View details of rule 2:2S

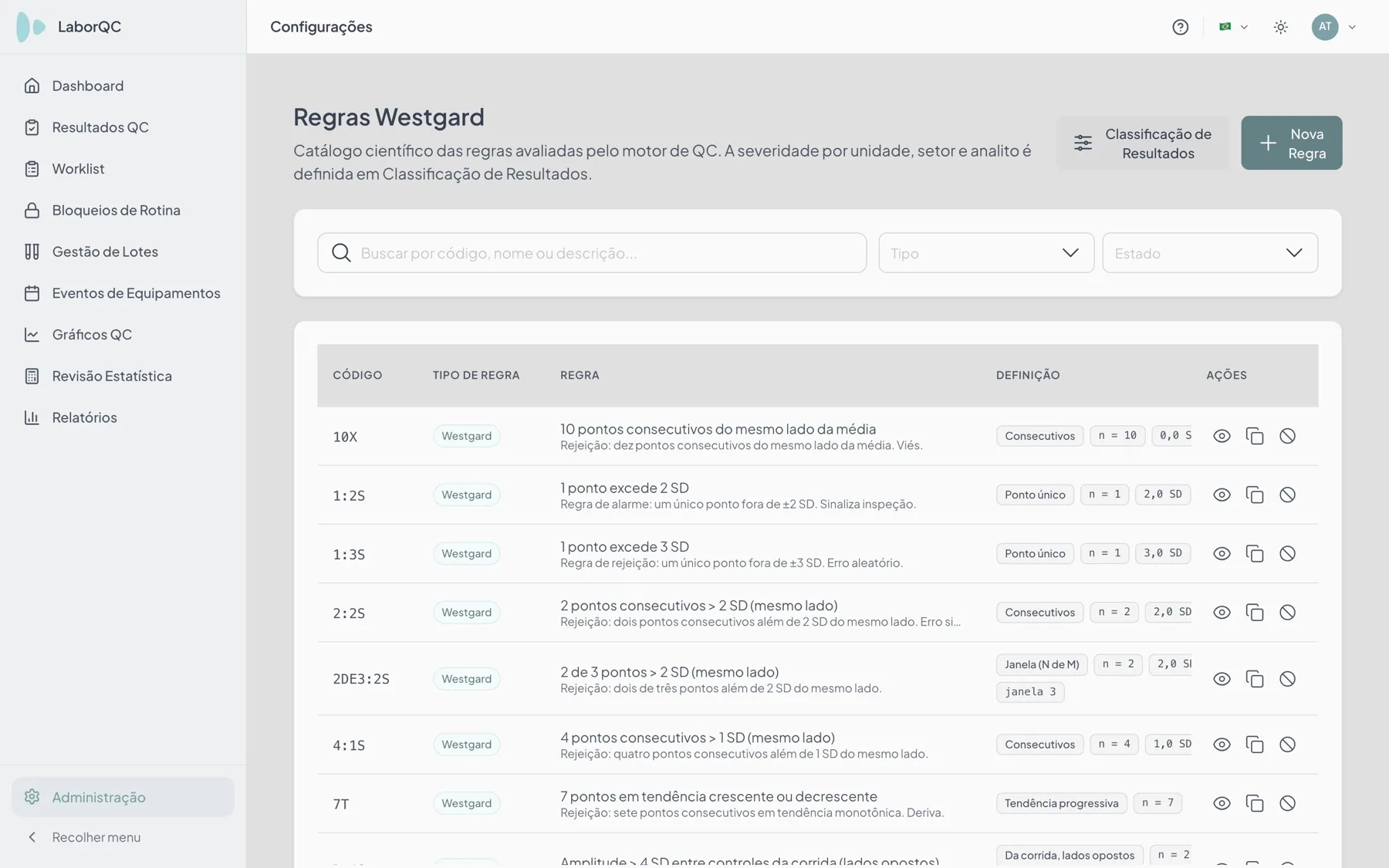[x=1222, y=613]
